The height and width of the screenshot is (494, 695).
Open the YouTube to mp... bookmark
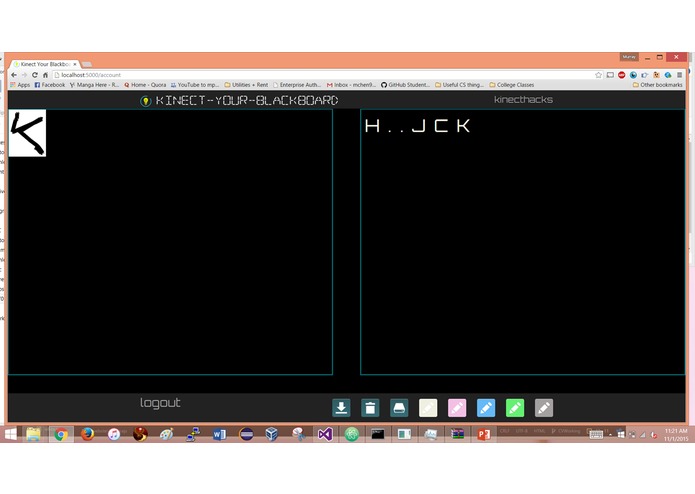pyautogui.click(x=195, y=85)
